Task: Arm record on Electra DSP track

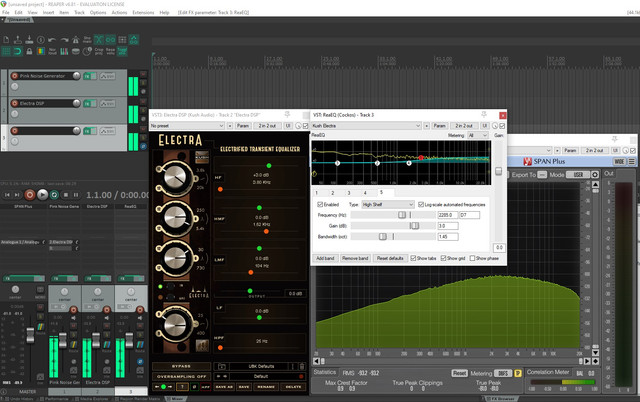Action: (15, 103)
